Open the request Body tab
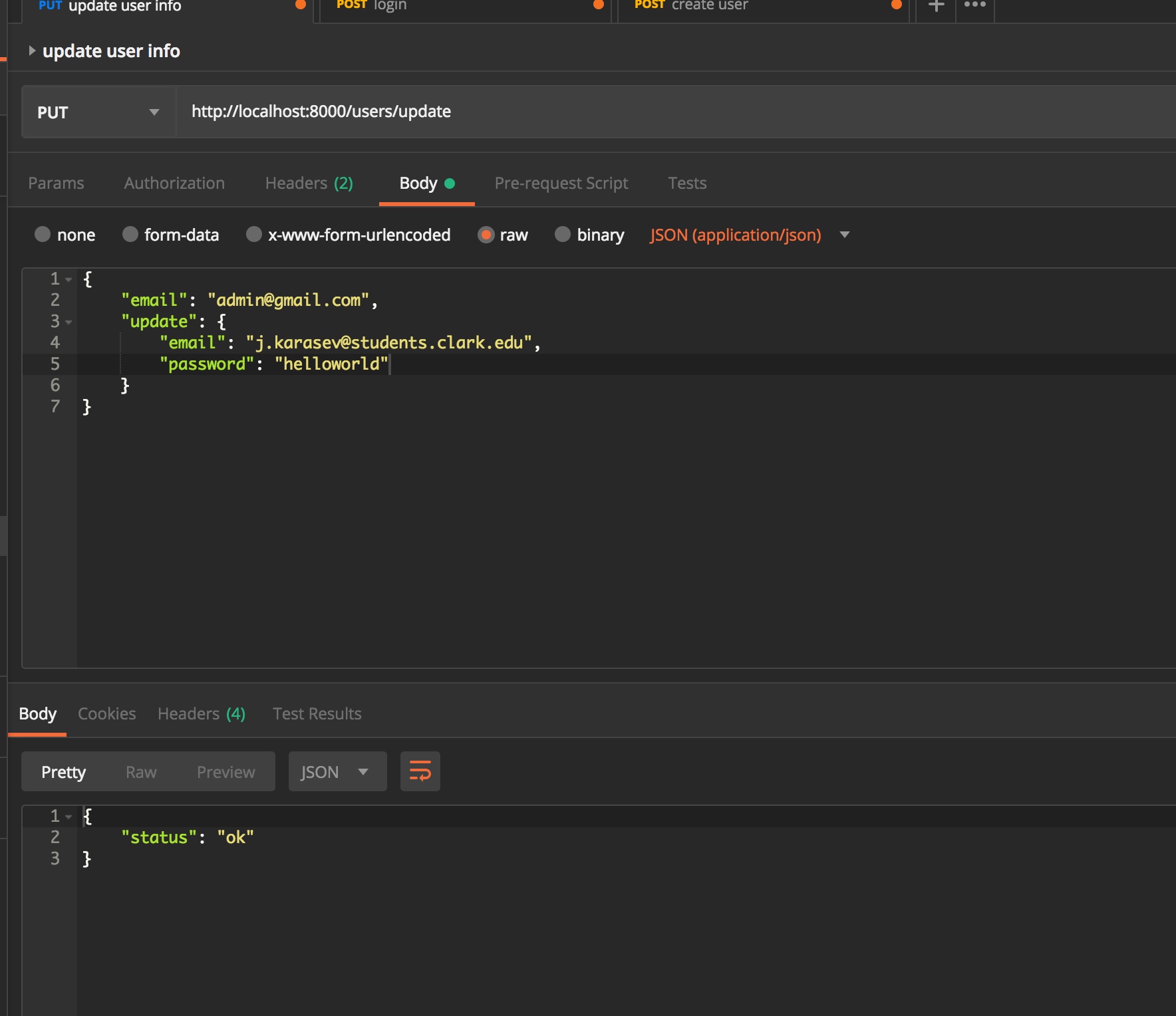Viewport: 1176px width, 1016px height. tap(426, 183)
